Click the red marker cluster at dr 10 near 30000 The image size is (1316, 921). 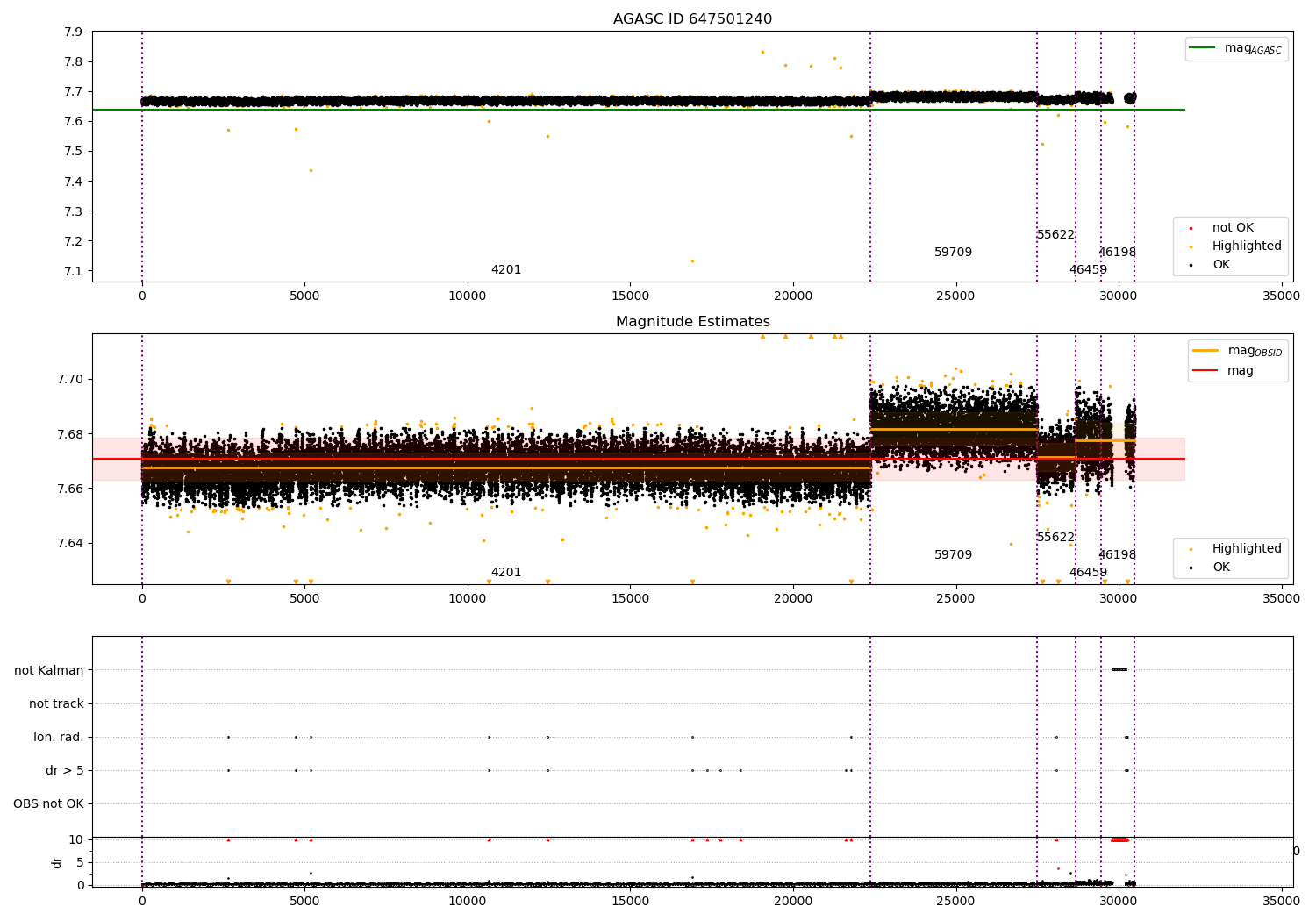tap(1119, 839)
